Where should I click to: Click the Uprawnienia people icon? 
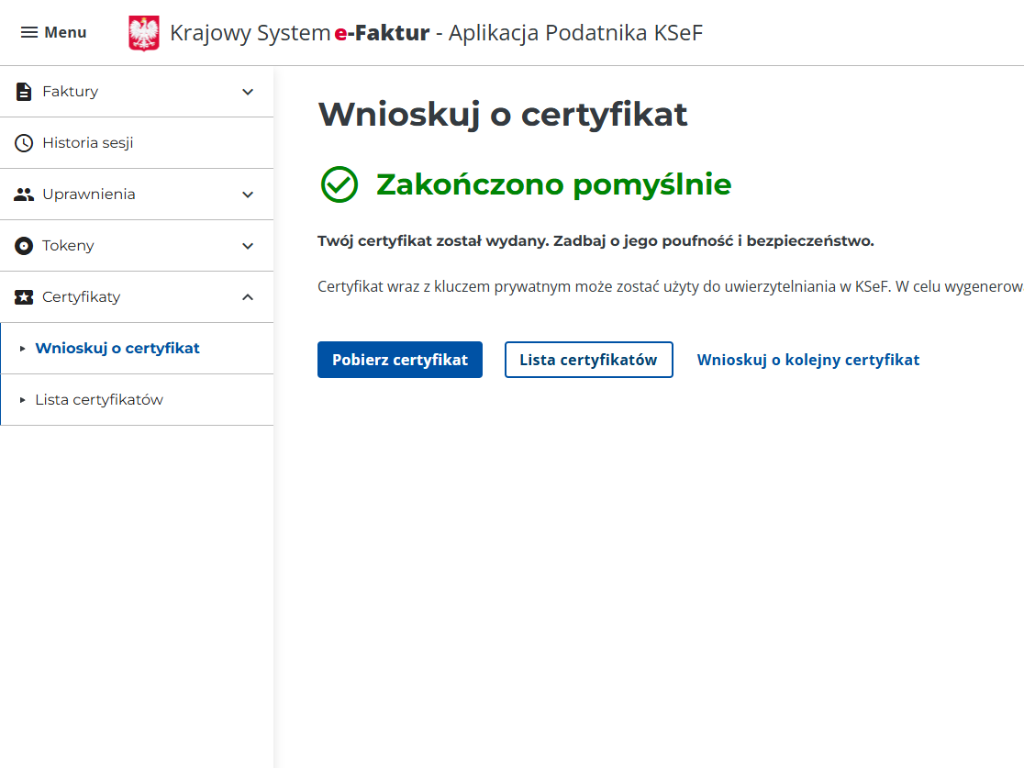point(24,195)
